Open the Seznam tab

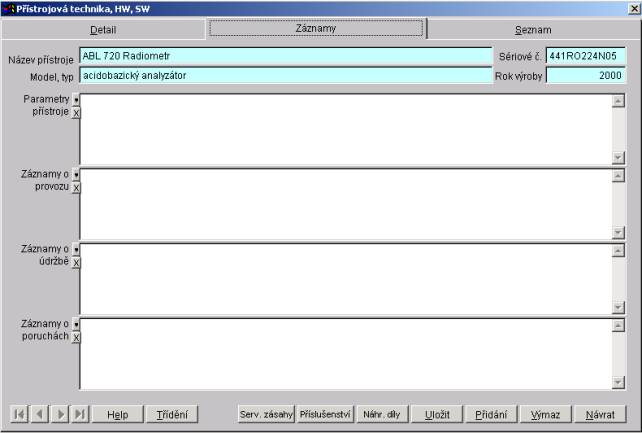pyautogui.click(x=532, y=30)
